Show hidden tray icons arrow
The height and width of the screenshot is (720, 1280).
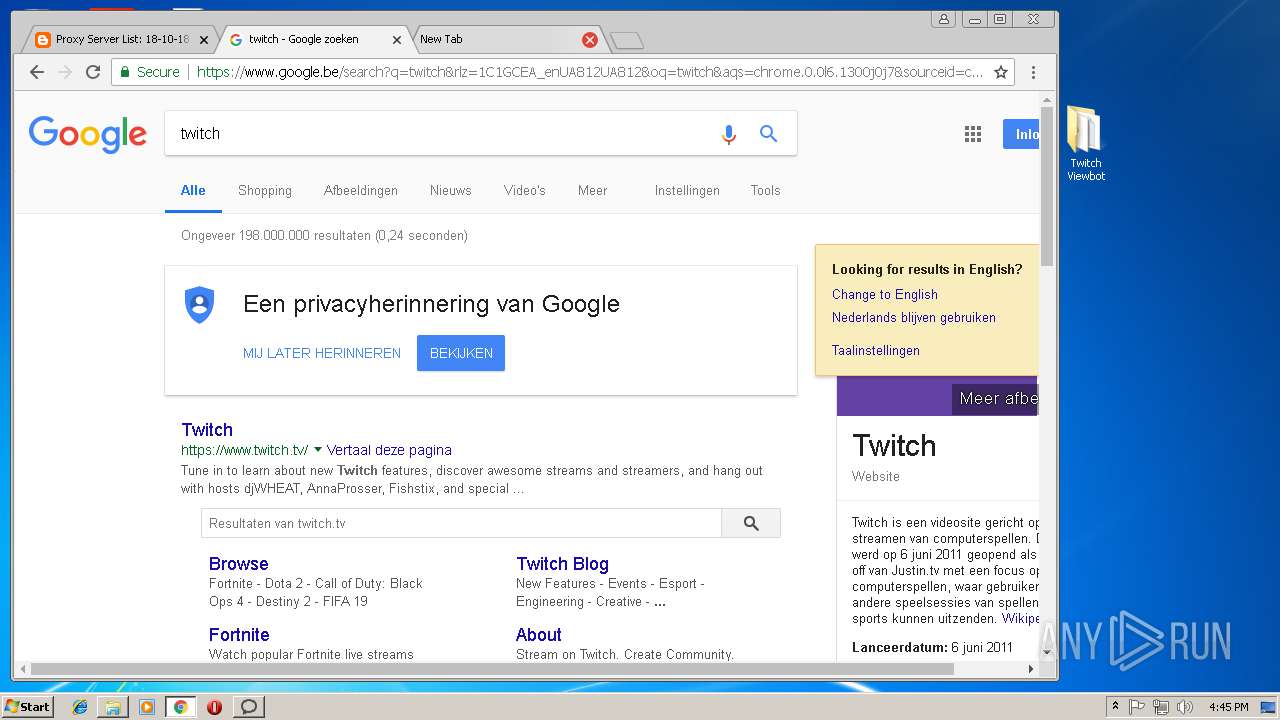pyautogui.click(x=1115, y=706)
